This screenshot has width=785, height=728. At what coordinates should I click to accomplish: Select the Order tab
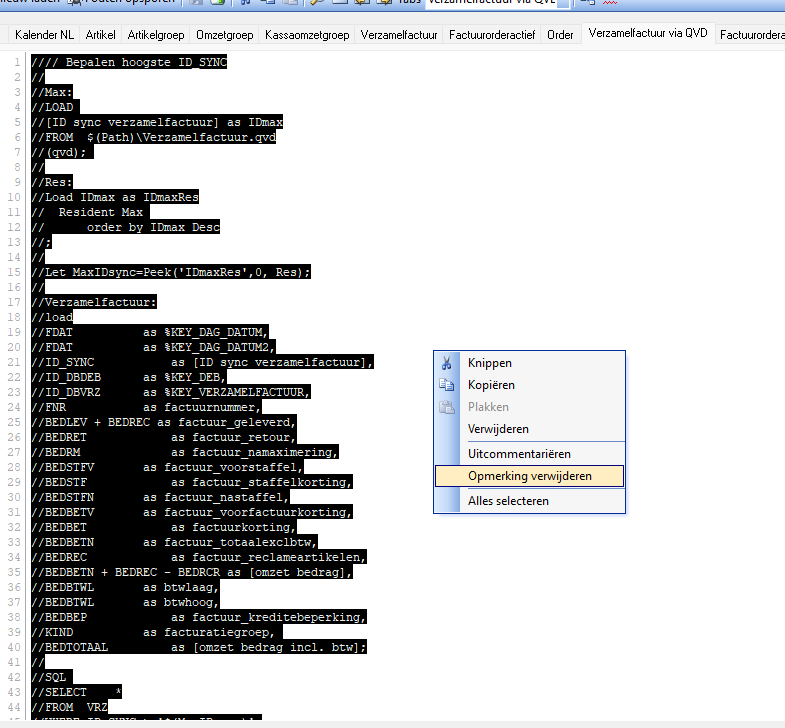tap(560, 35)
